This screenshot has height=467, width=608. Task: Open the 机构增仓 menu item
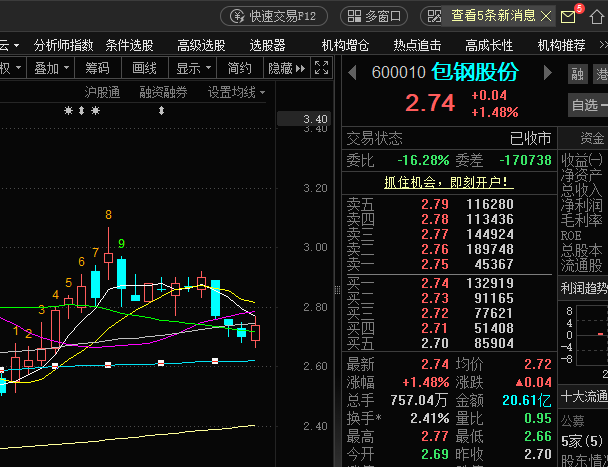click(345, 45)
